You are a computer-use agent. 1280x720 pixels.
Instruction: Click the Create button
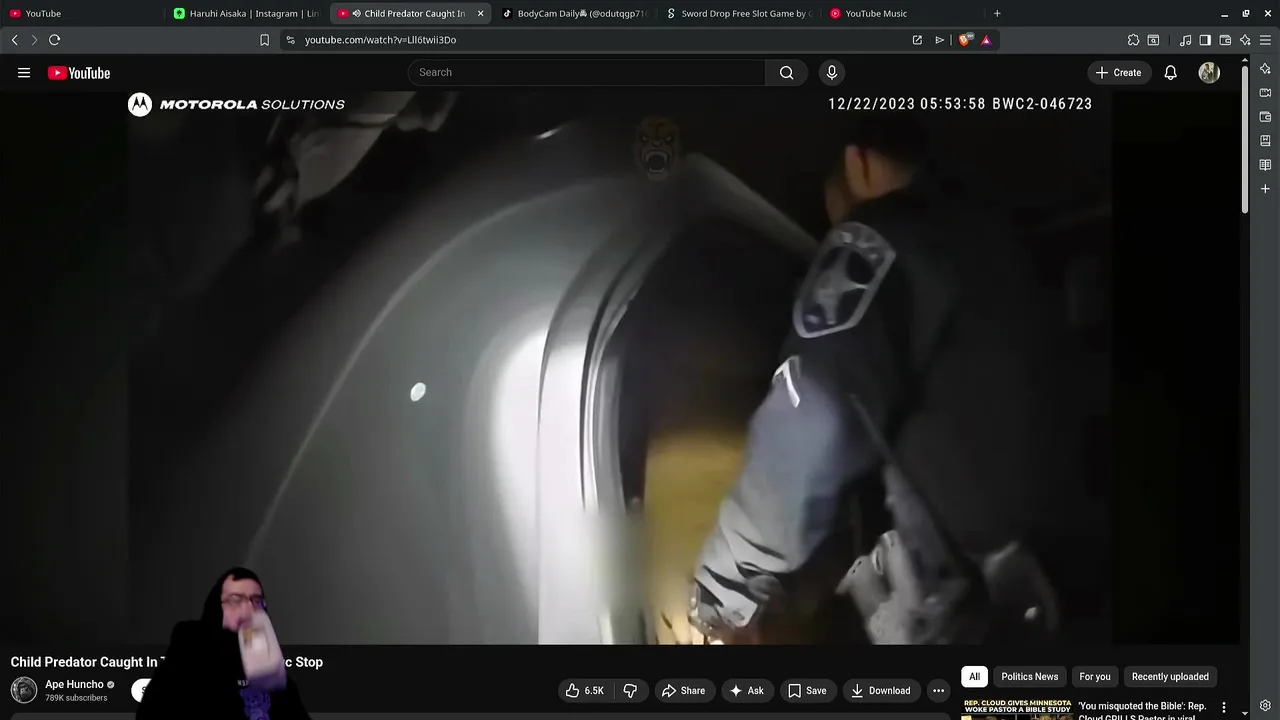pos(1118,72)
